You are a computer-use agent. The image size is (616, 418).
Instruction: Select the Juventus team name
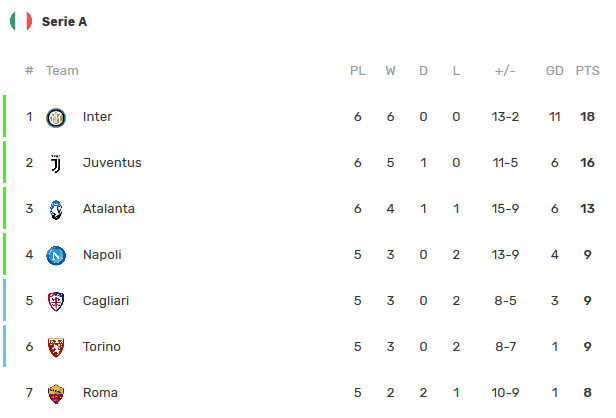tap(112, 163)
